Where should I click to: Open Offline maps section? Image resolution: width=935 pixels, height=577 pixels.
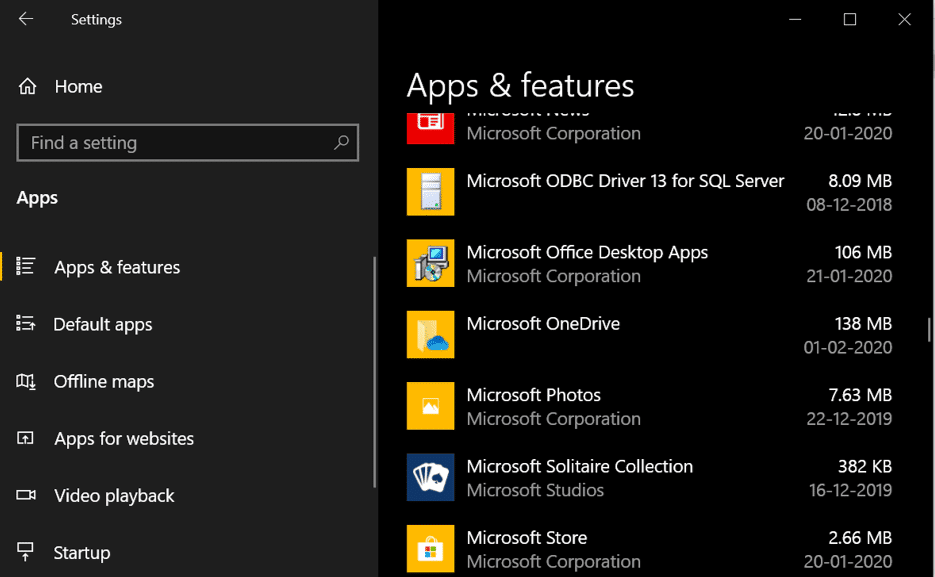point(104,381)
